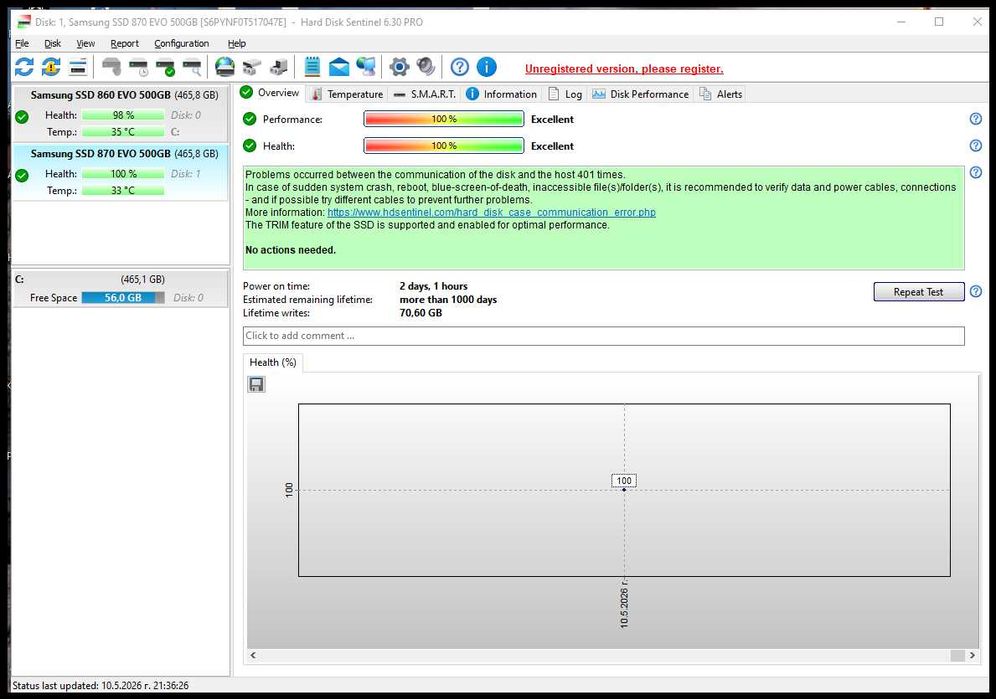Click the blue envelope e-mail icon
The height and width of the screenshot is (699, 996).
[x=339, y=67]
